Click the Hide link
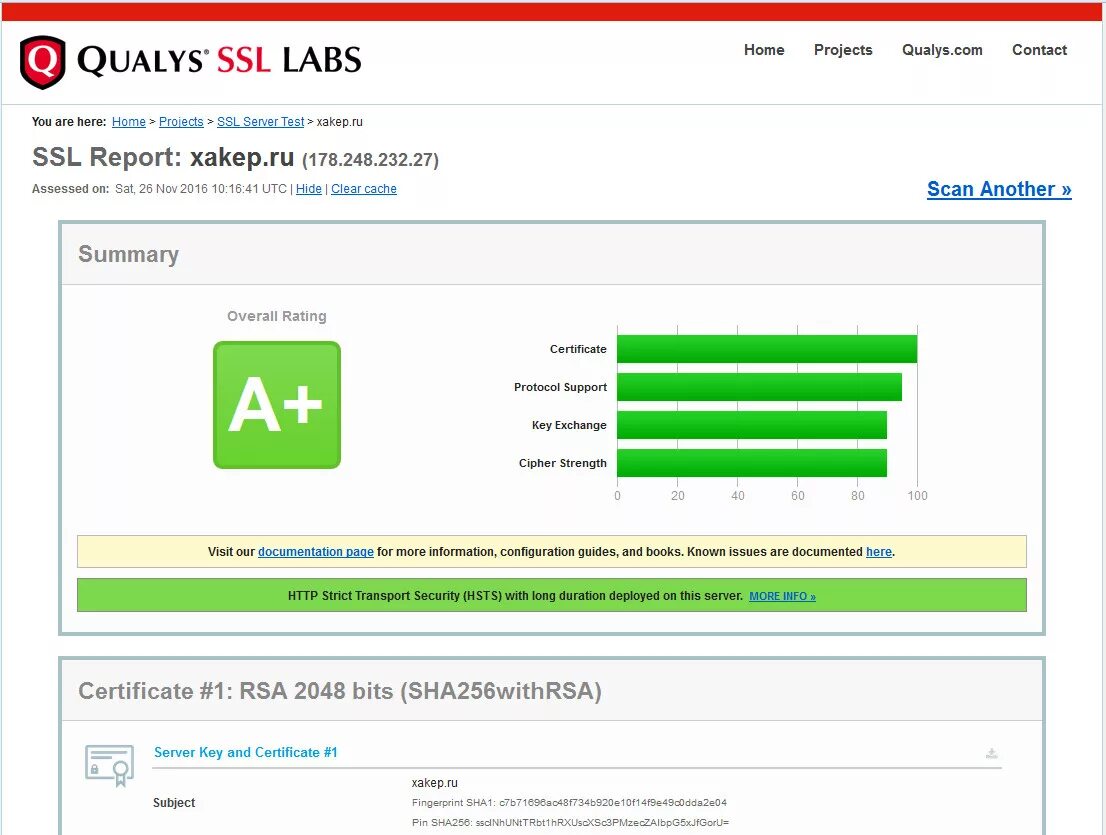 click(x=308, y=189)
